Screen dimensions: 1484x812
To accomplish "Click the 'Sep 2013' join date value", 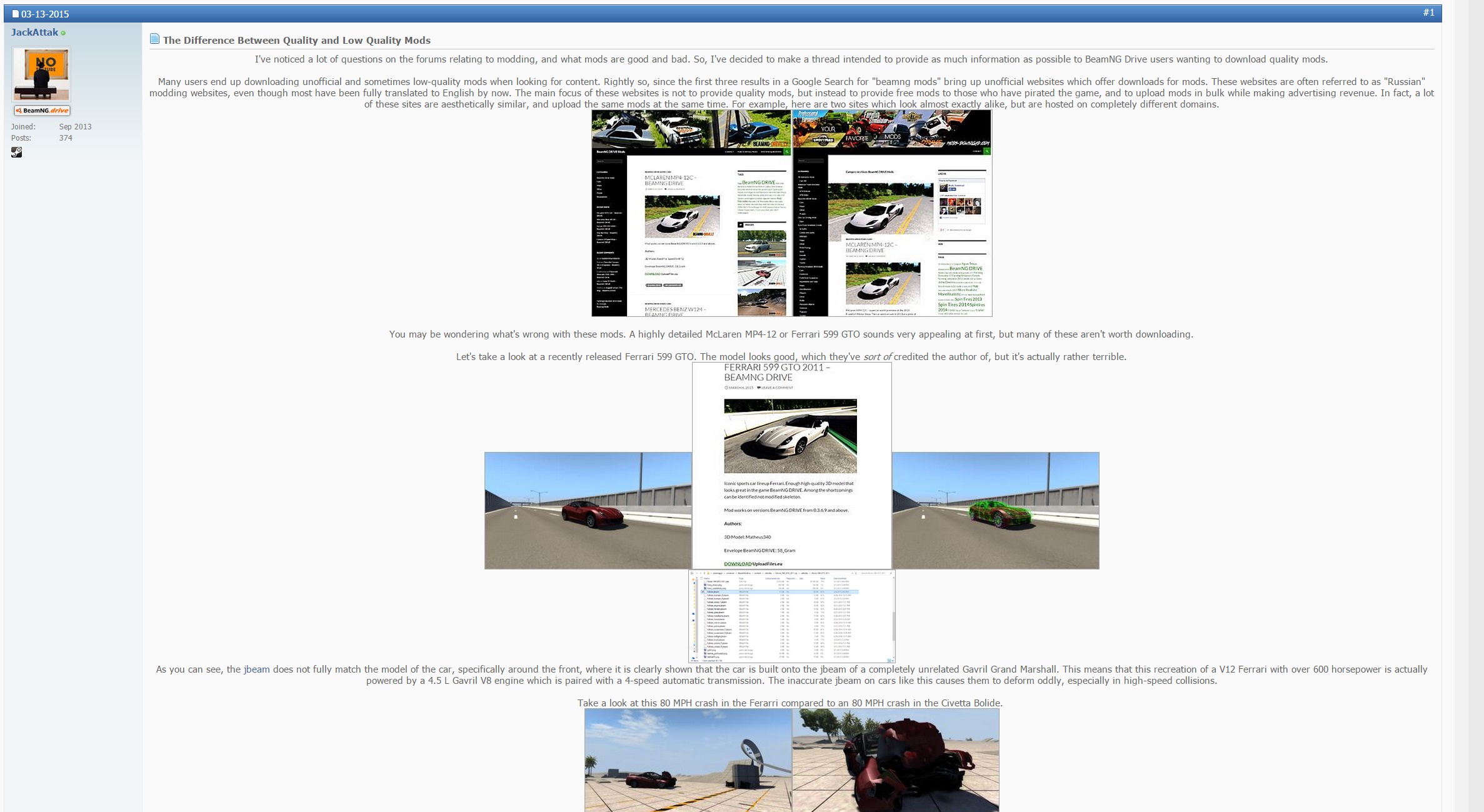I will [76, 127].
